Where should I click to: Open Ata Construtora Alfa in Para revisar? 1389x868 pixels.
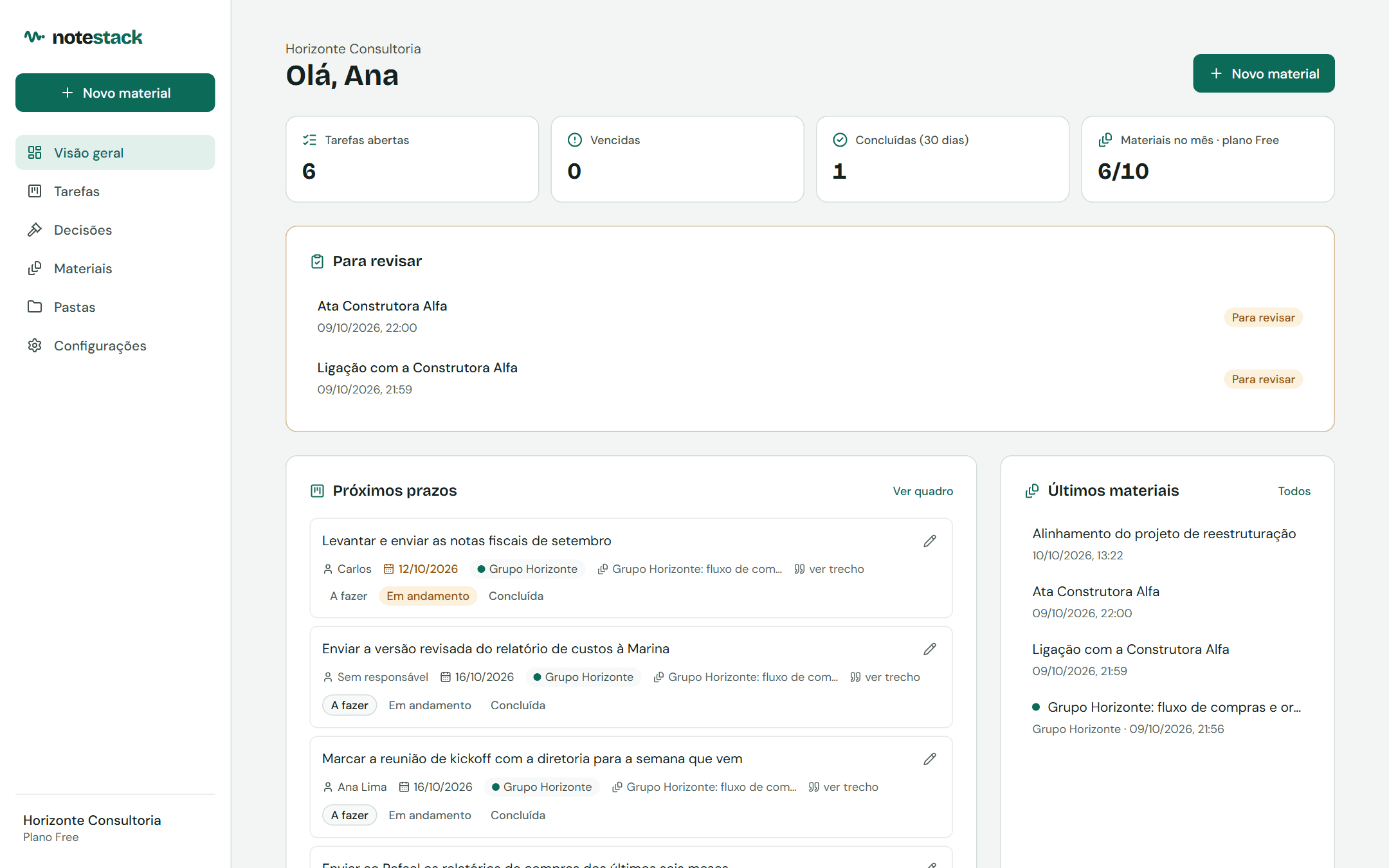[x=810, y=317]
